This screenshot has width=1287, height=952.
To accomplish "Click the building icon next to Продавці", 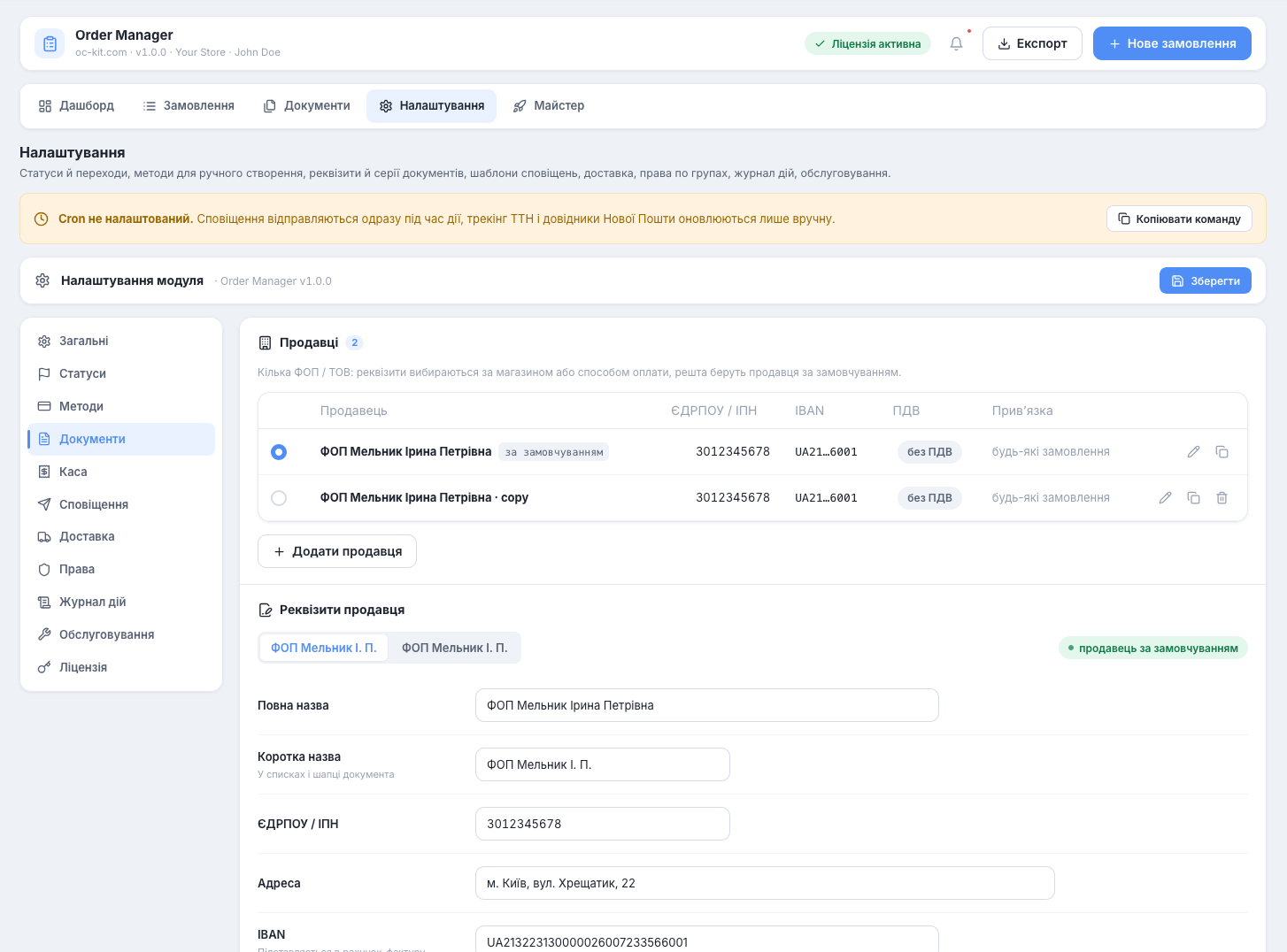I will (x=265, y=342).
